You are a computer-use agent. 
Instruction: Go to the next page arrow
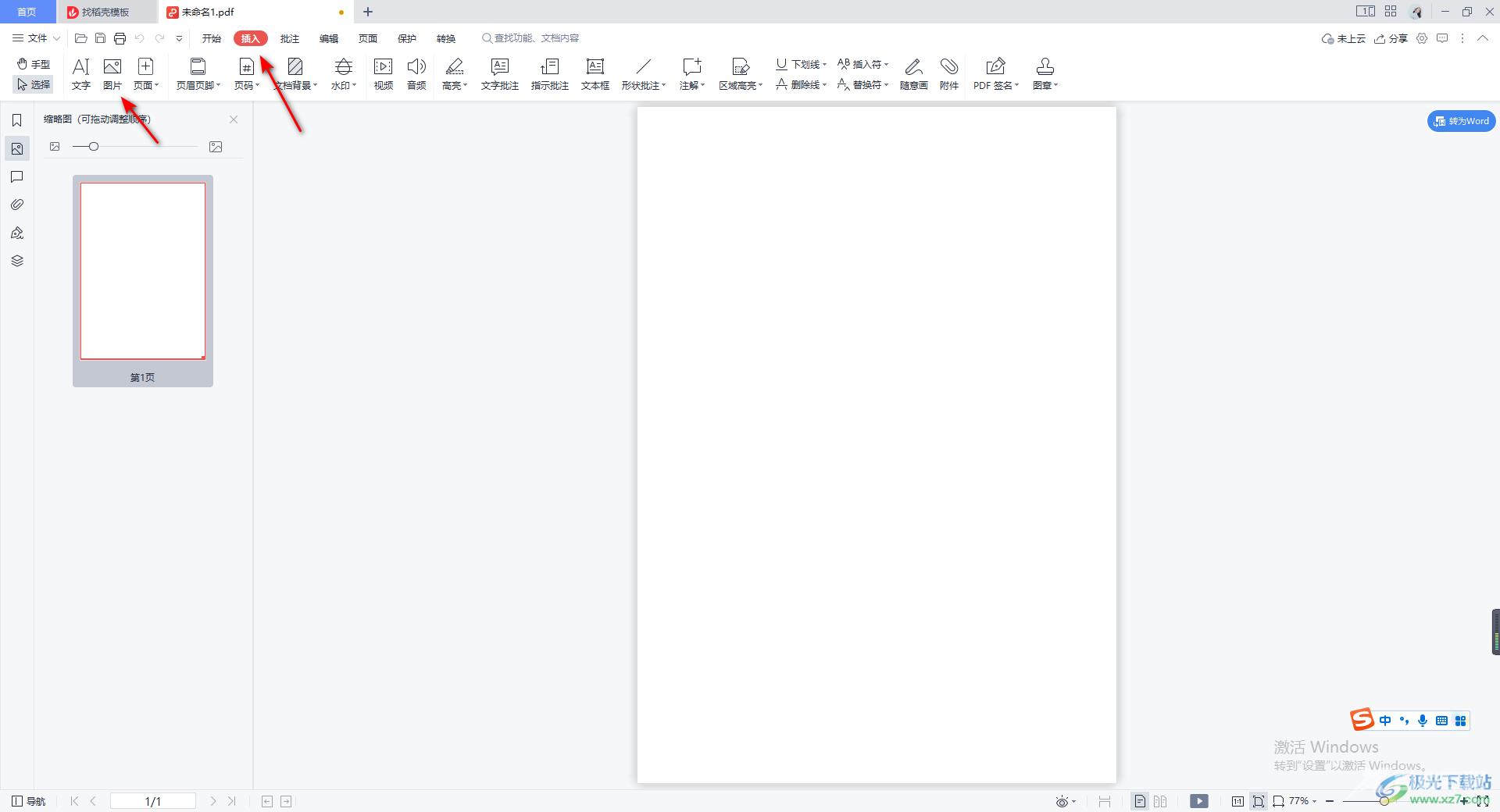click(x=213, y=801)
